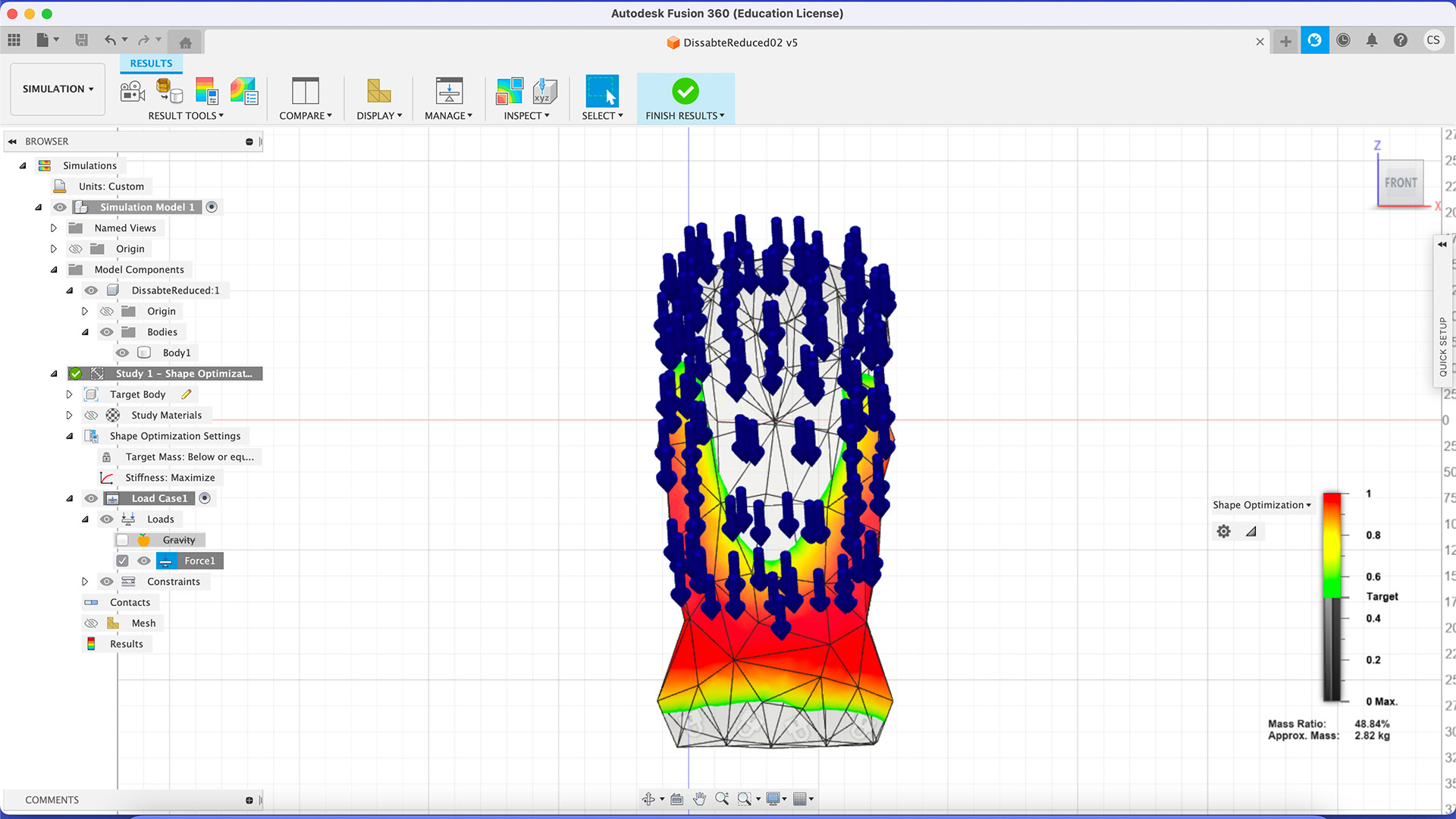This screenshot has height=819, width=1456.
Task: Click the Results details report icon
Action: (244, 91)
